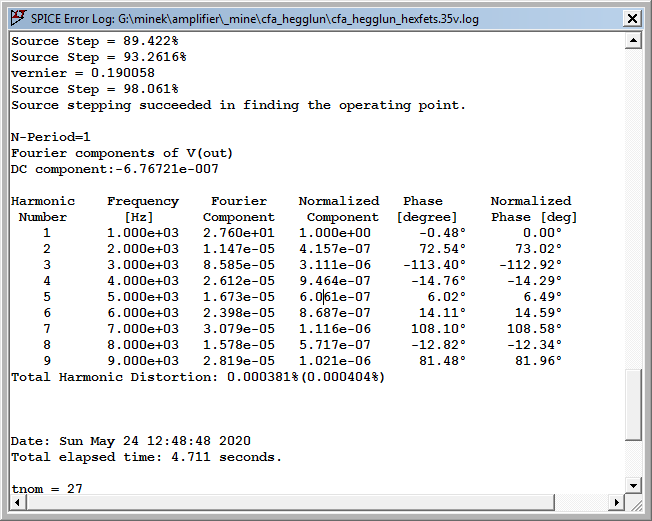The height and width of the screenshot is (521, 652).
Task: Click the 'Date: Sun May 24' line
Action: click(131, 441)
